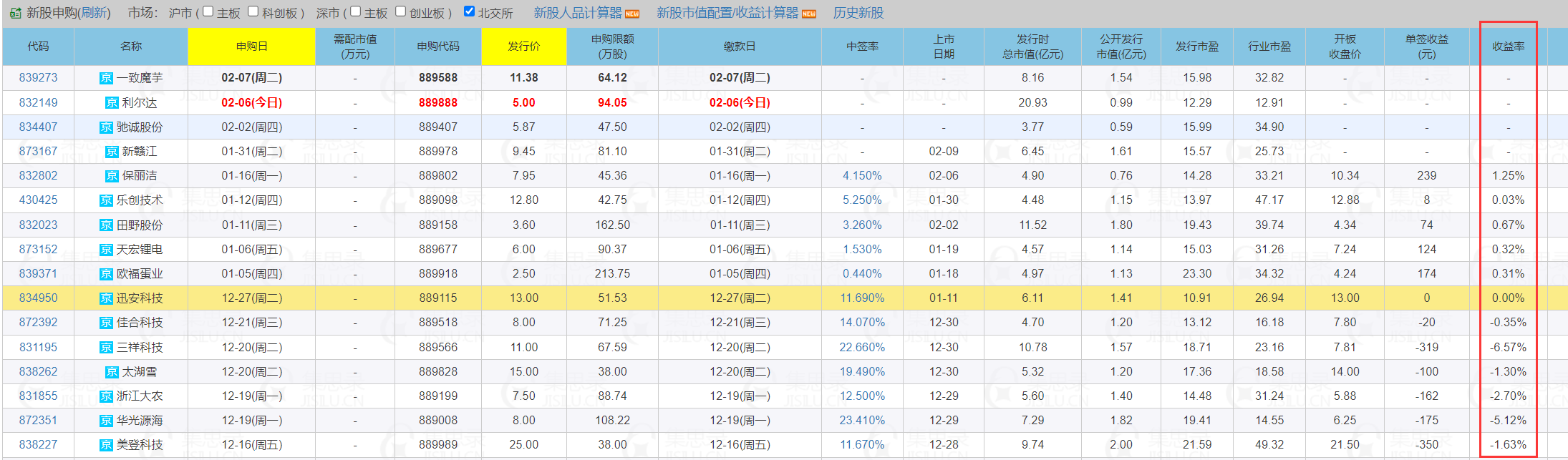This screenshot has height=460, width=1568.
Task: Click the 京 badge beside 利尔达
Action: click(x=112, y=103)
